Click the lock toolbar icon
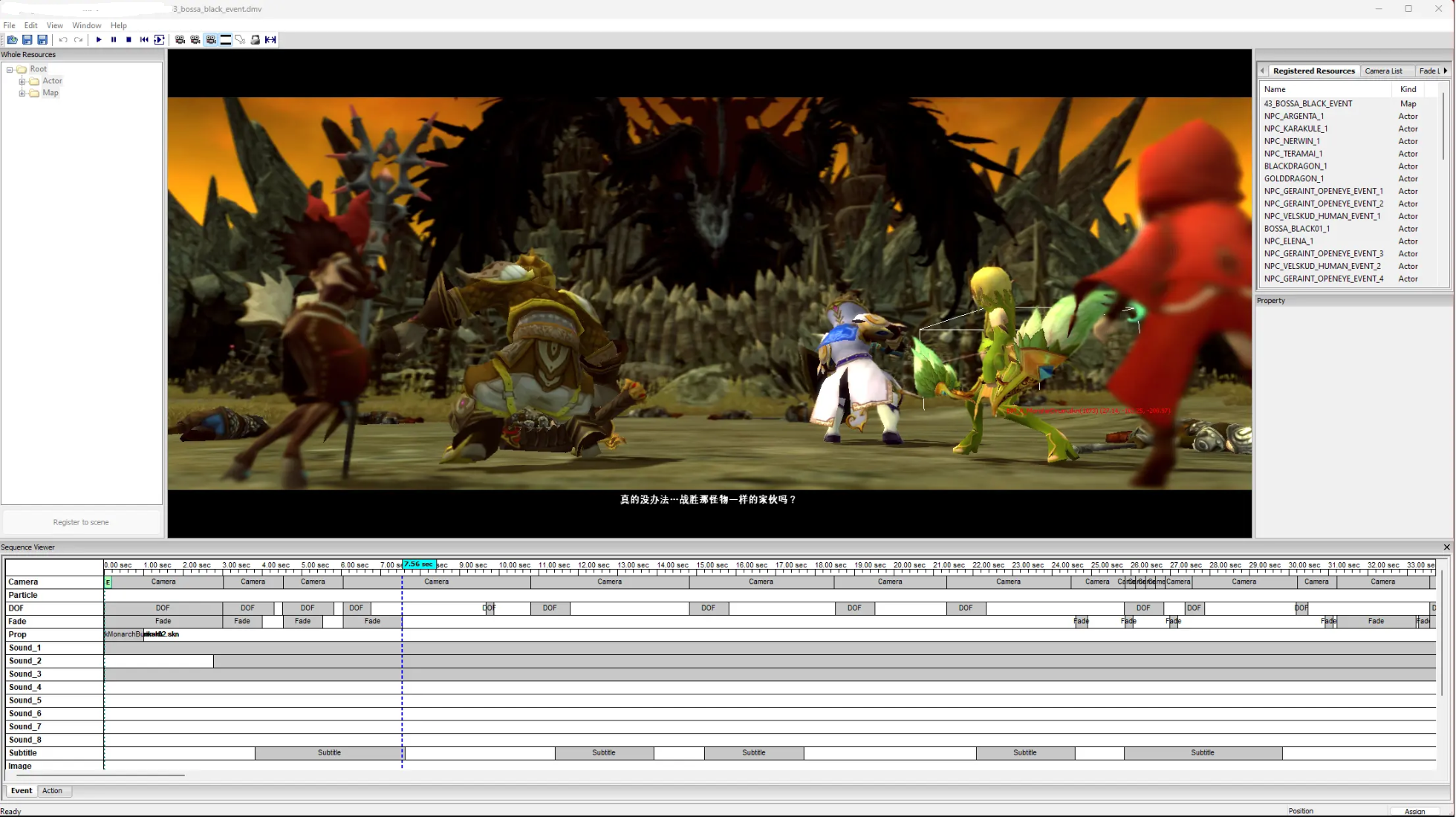 coord(256,39)
